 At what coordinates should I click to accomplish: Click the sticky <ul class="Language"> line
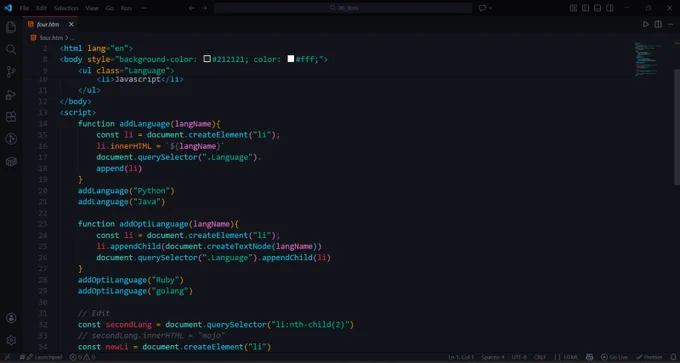(126, 71)
